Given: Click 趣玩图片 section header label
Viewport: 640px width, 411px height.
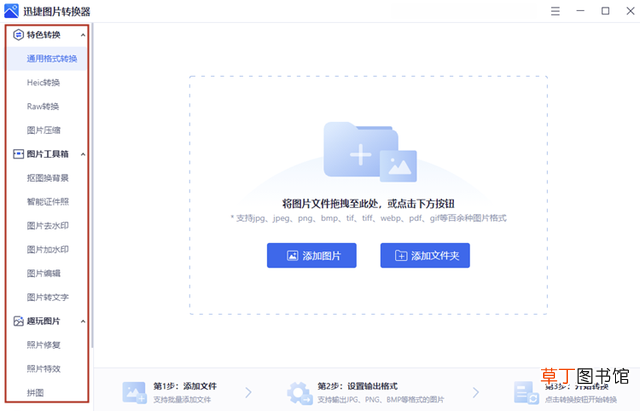Looking at the screenshot, I should tap(43, 321).
